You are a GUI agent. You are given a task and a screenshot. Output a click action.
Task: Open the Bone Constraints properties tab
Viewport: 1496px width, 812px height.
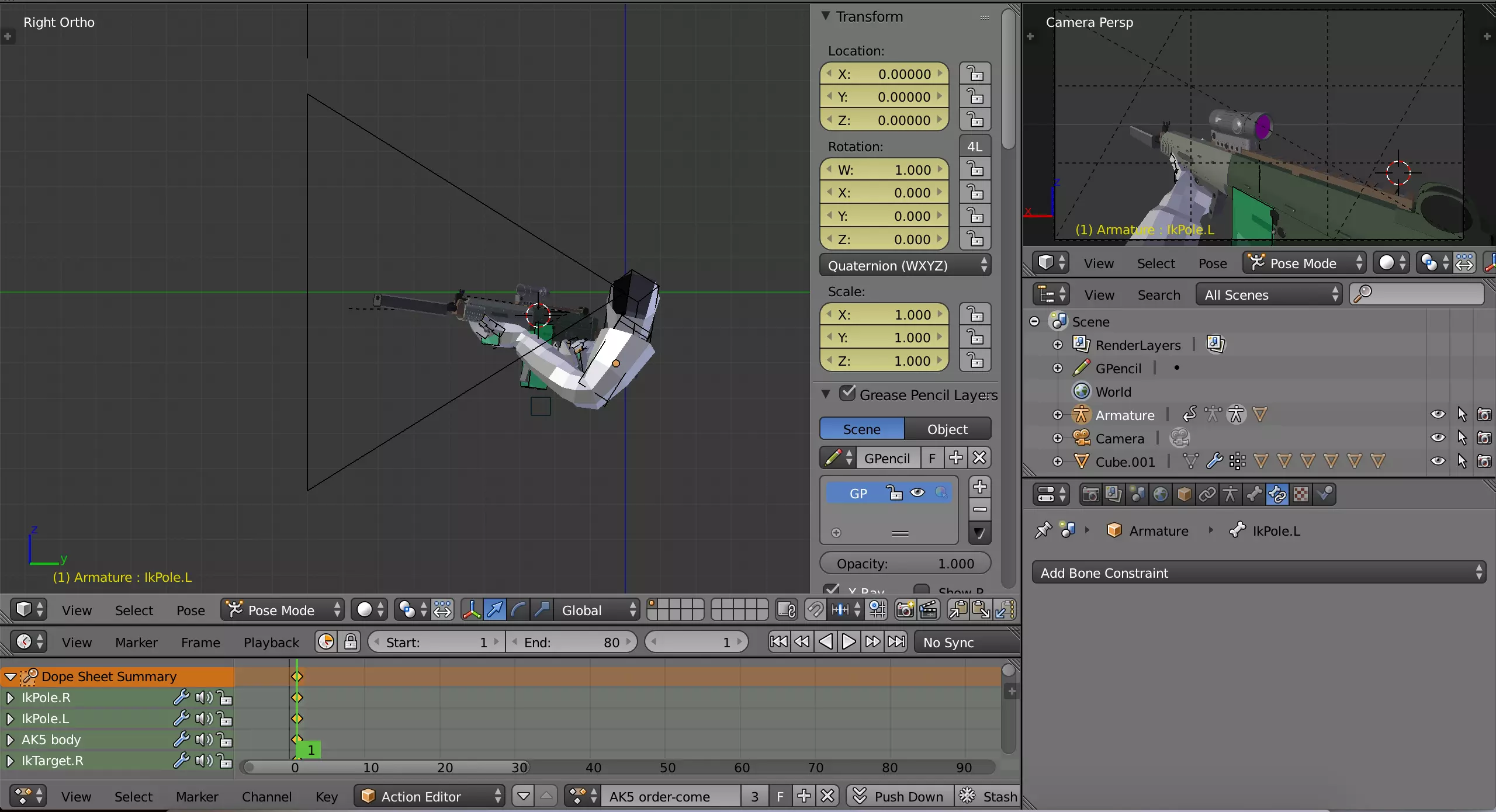pyautogui.click(x=1277, y=495)
